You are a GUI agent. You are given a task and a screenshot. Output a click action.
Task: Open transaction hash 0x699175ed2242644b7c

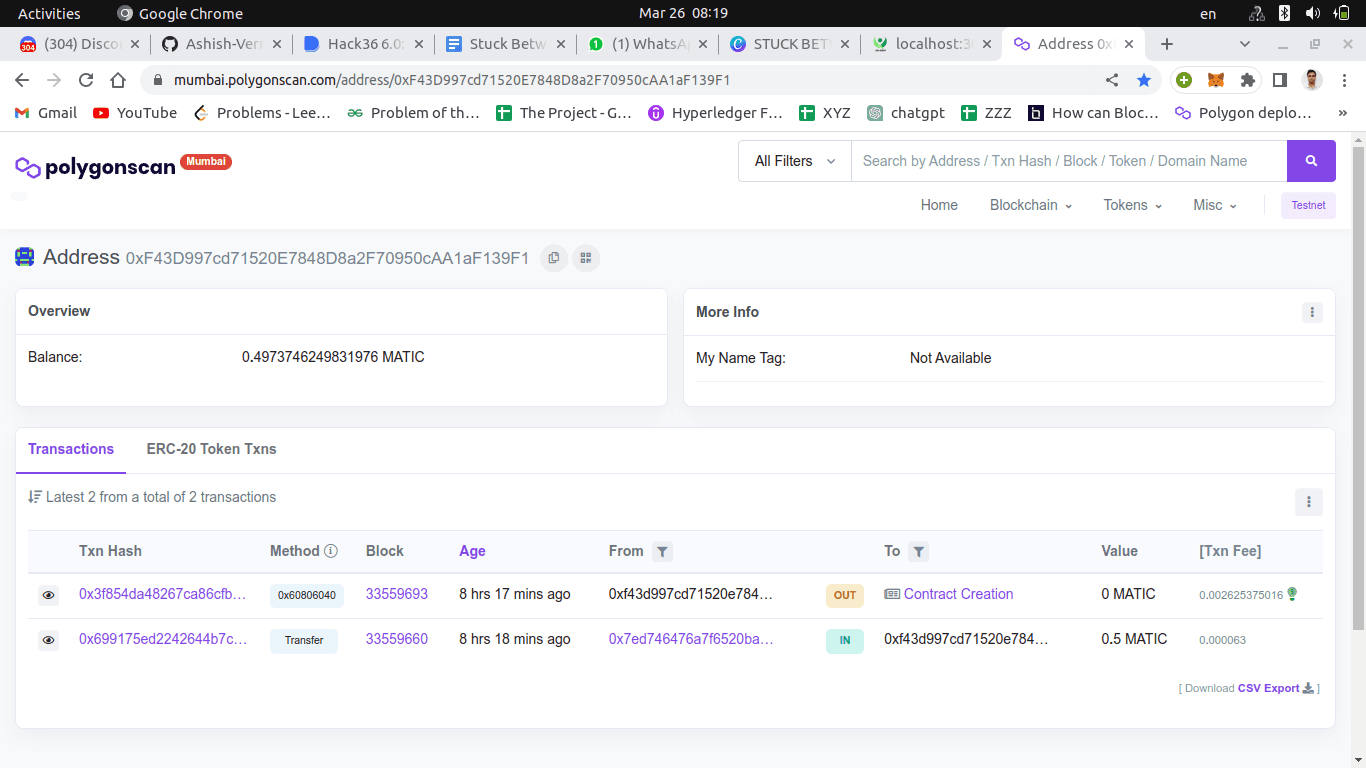pos(163,639)
